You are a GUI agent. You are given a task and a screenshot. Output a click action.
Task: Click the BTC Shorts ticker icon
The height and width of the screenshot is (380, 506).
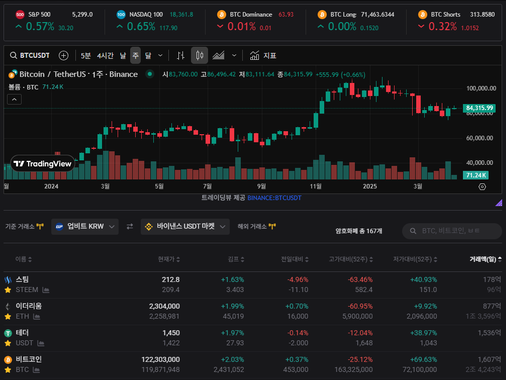coord(423,14)
